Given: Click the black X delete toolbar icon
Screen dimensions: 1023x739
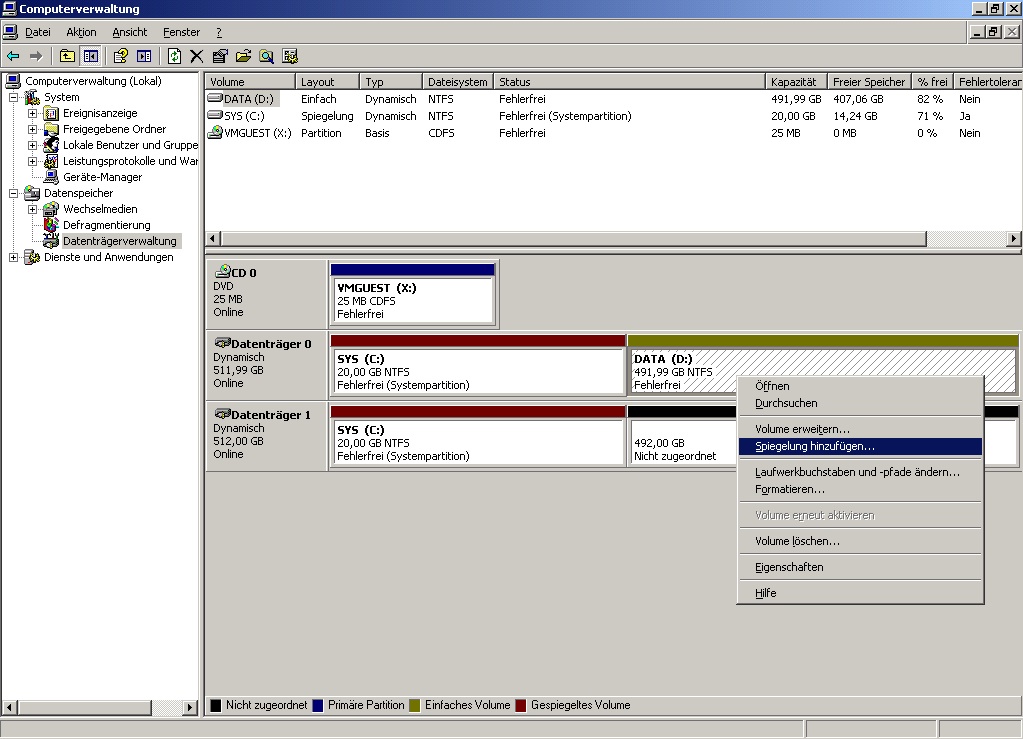Looking at the screenshot, I should 197,56.
